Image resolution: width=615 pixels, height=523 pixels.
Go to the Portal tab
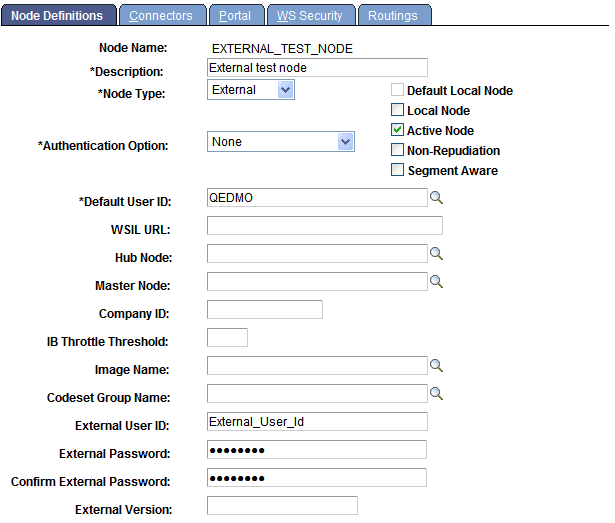235,15
